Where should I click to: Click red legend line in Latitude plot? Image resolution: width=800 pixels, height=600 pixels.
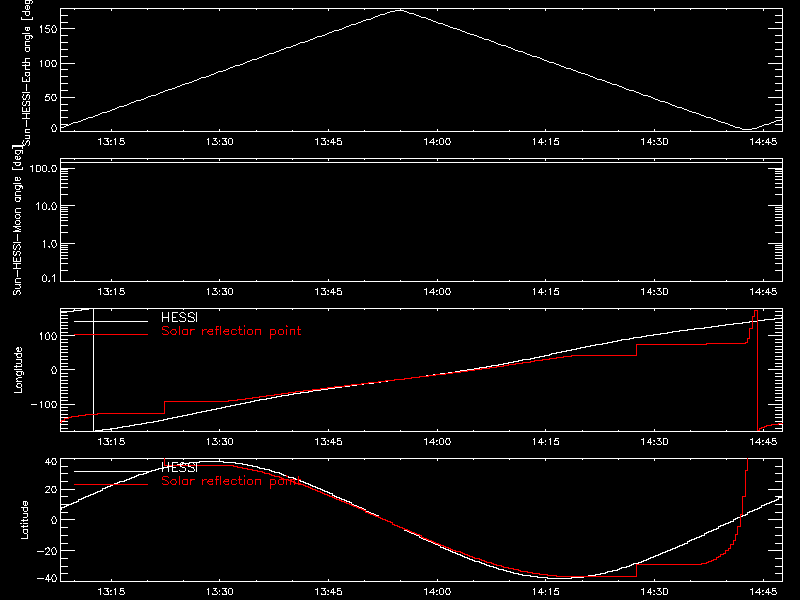point(111,485)
